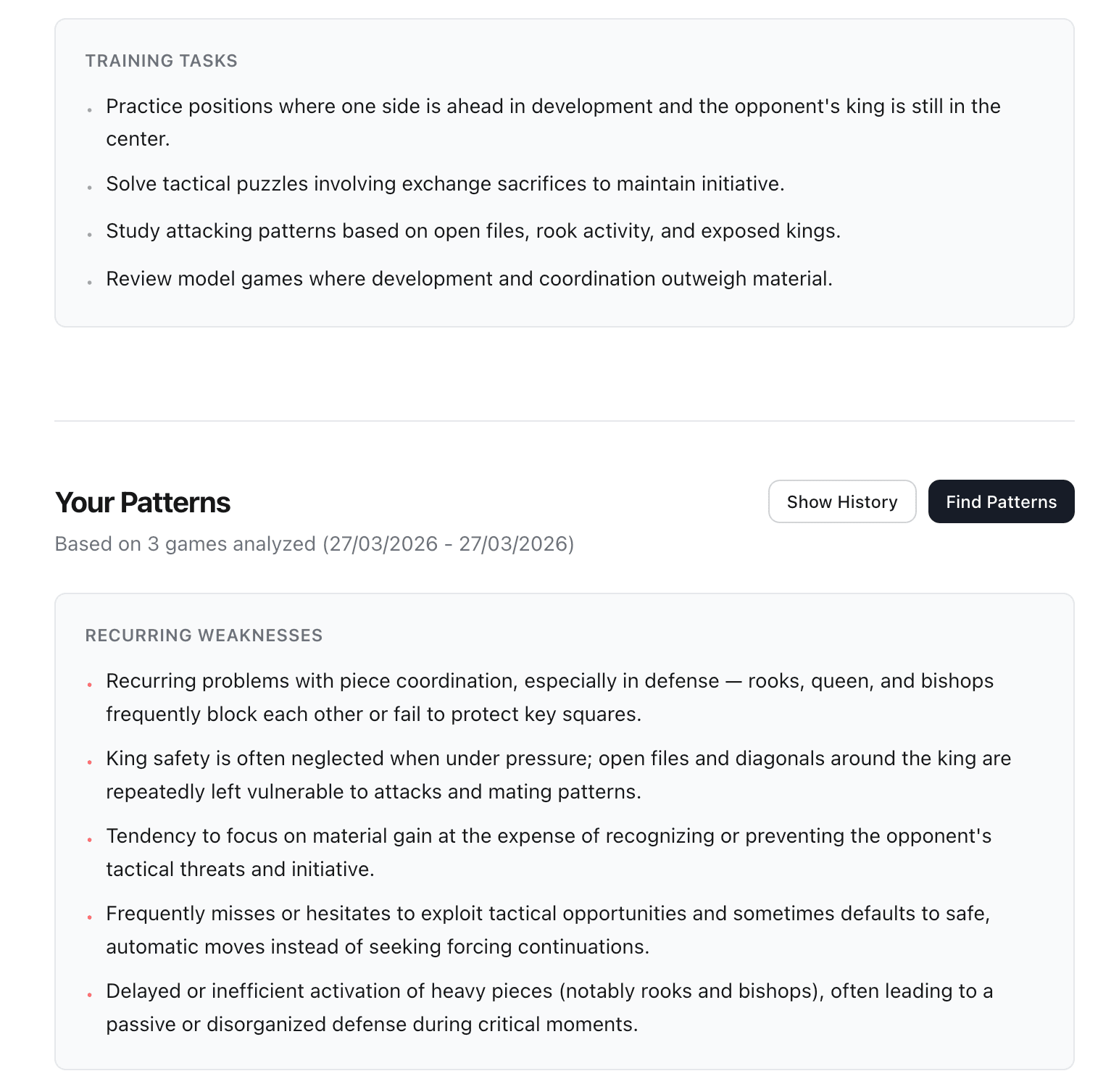This screenshot has width=1119, height=1092.
Task: Click the bullet about reviewing model games
Action: point(470,278)
